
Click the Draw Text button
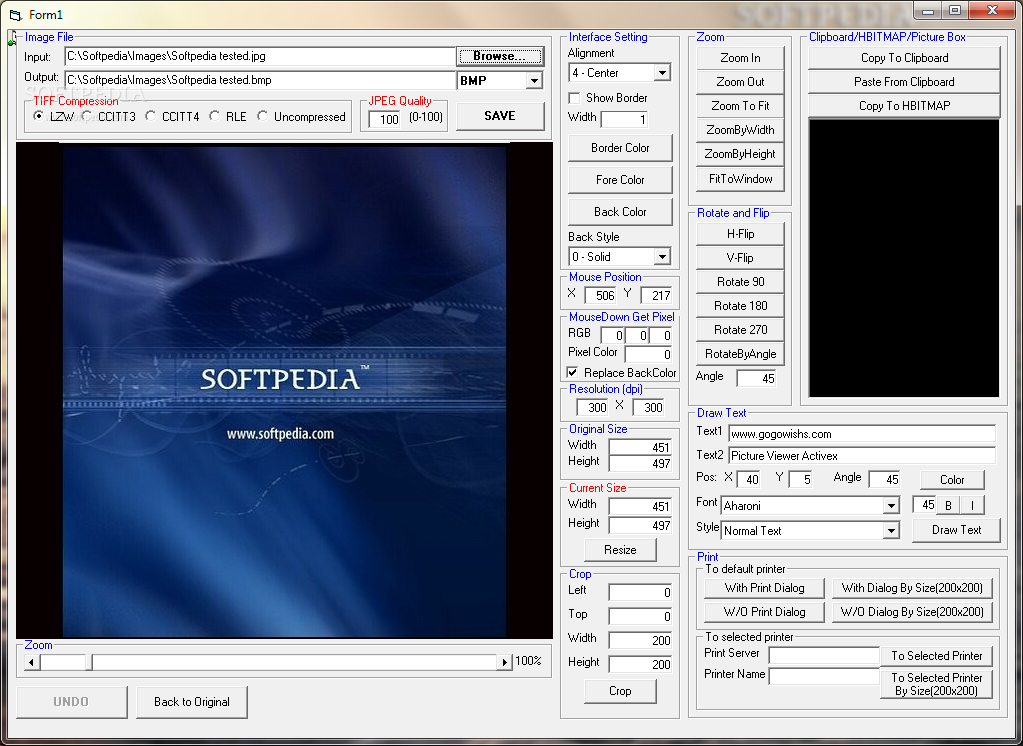coord(956,530)
